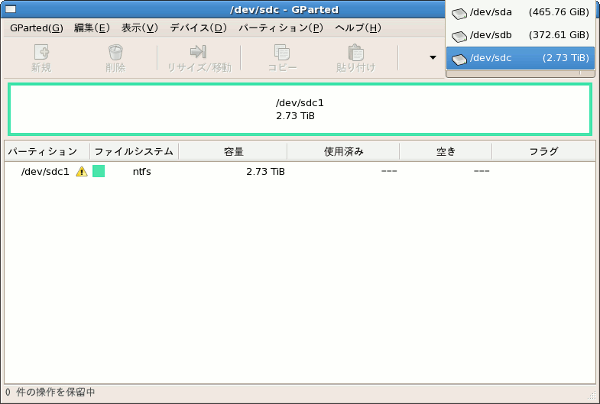Click the warning icon next to /dev/sdc1
The height and width of the screenshot is (404, 600).
[82, 172]
